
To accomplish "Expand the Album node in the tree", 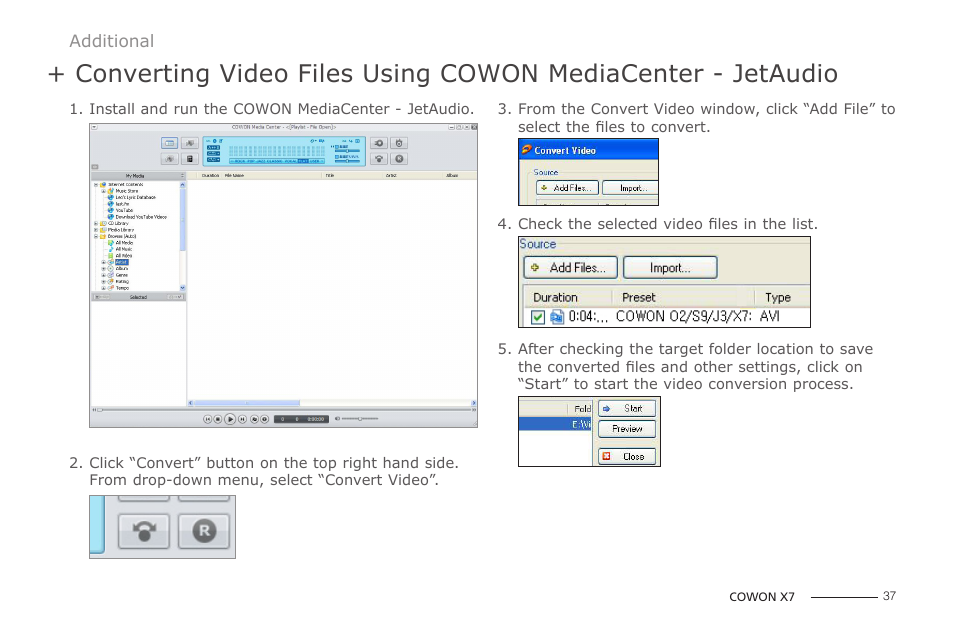I will [x=103, y=268].
